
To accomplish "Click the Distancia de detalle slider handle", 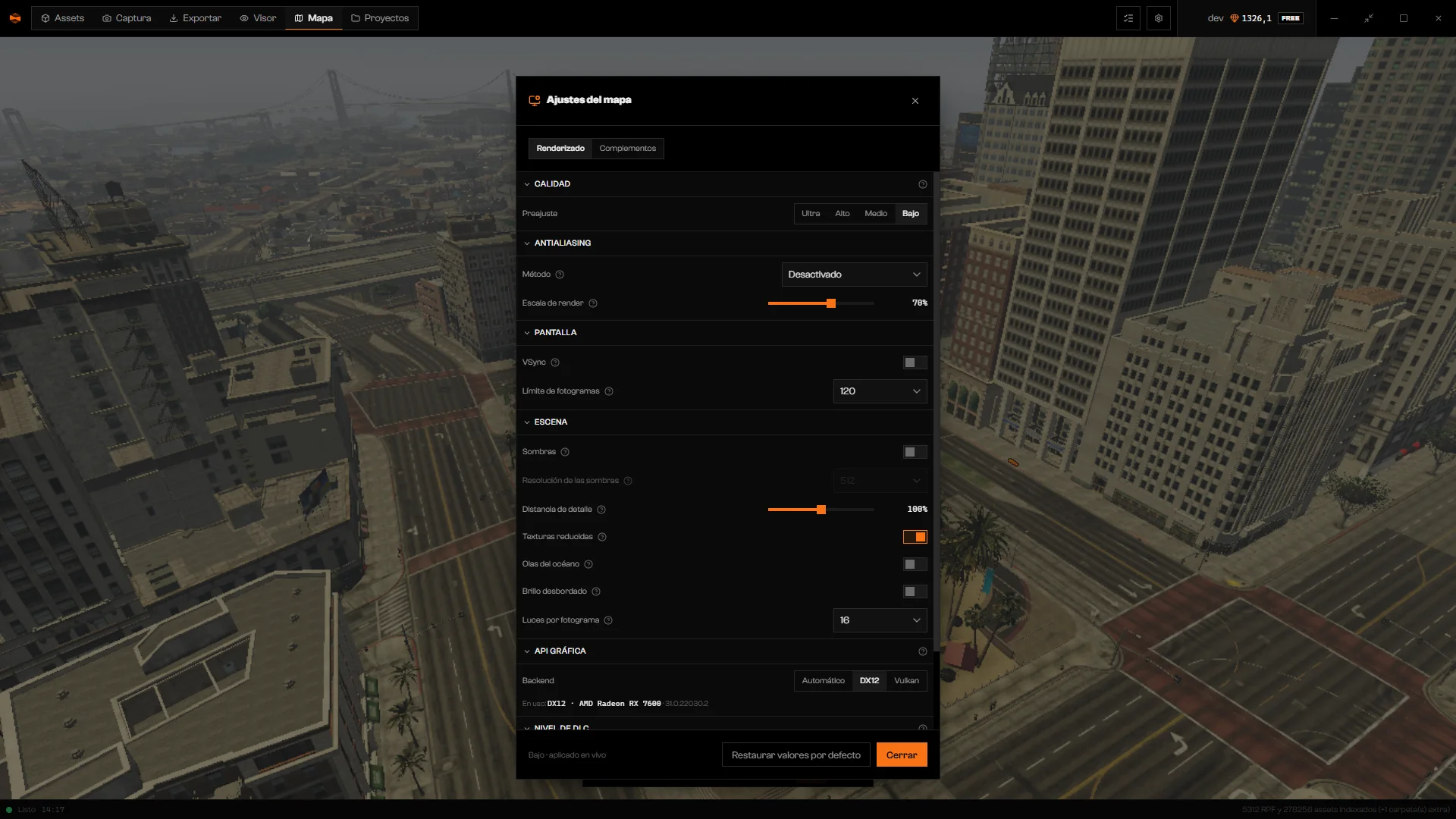I will [821, 510].
